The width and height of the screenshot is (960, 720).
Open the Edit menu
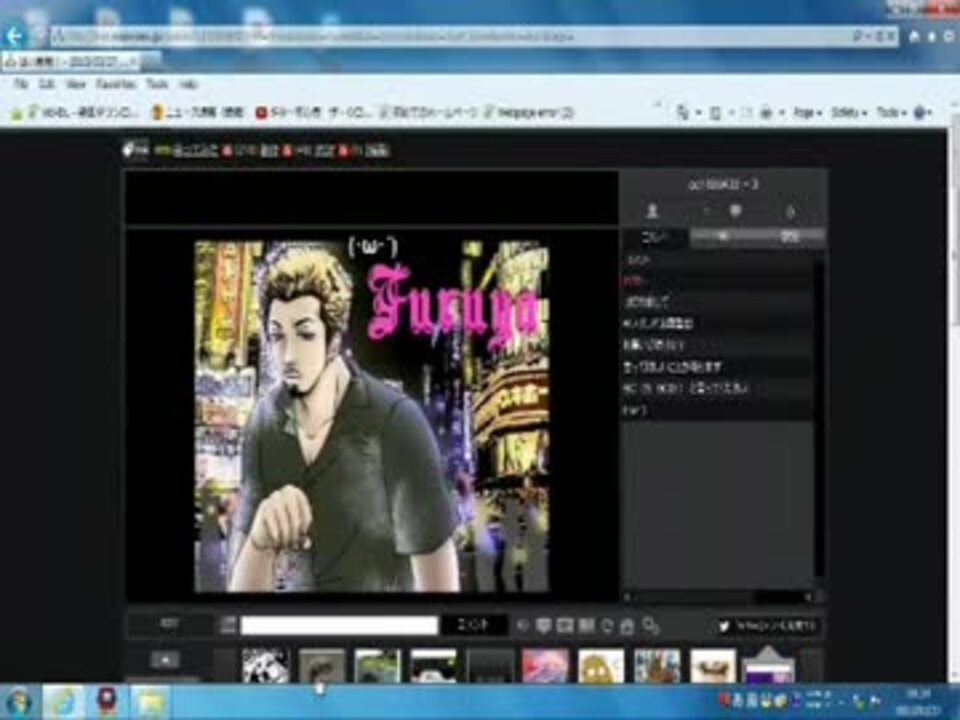(x=47, y=84)
